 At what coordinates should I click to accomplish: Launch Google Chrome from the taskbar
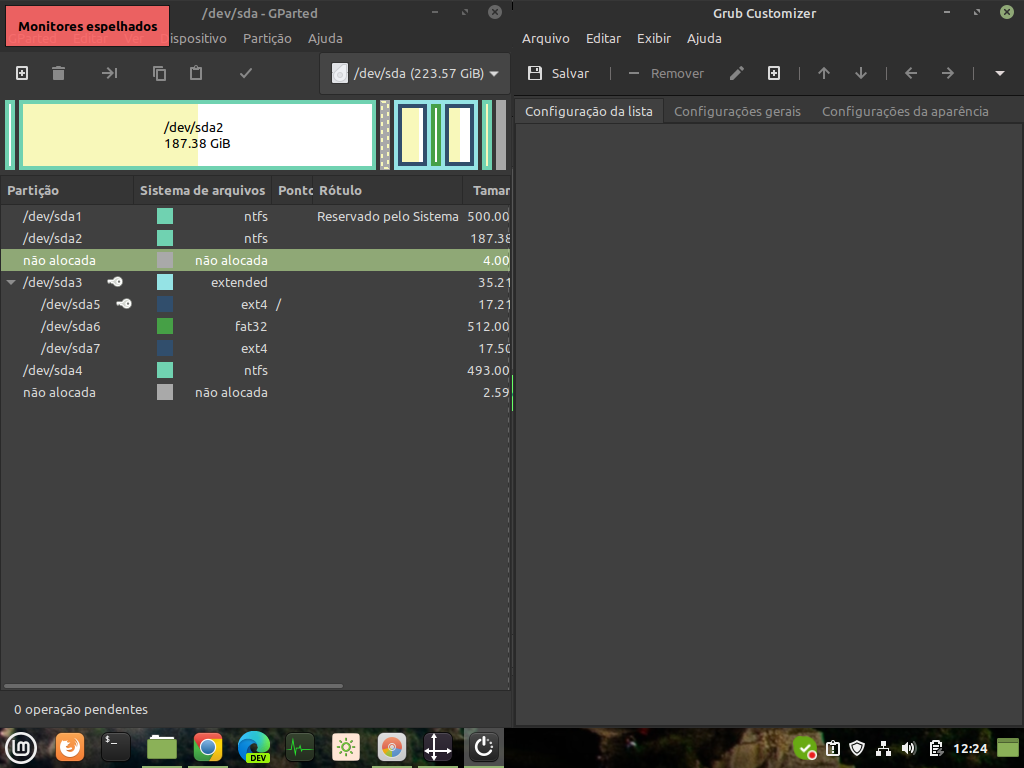click(208, 747)
